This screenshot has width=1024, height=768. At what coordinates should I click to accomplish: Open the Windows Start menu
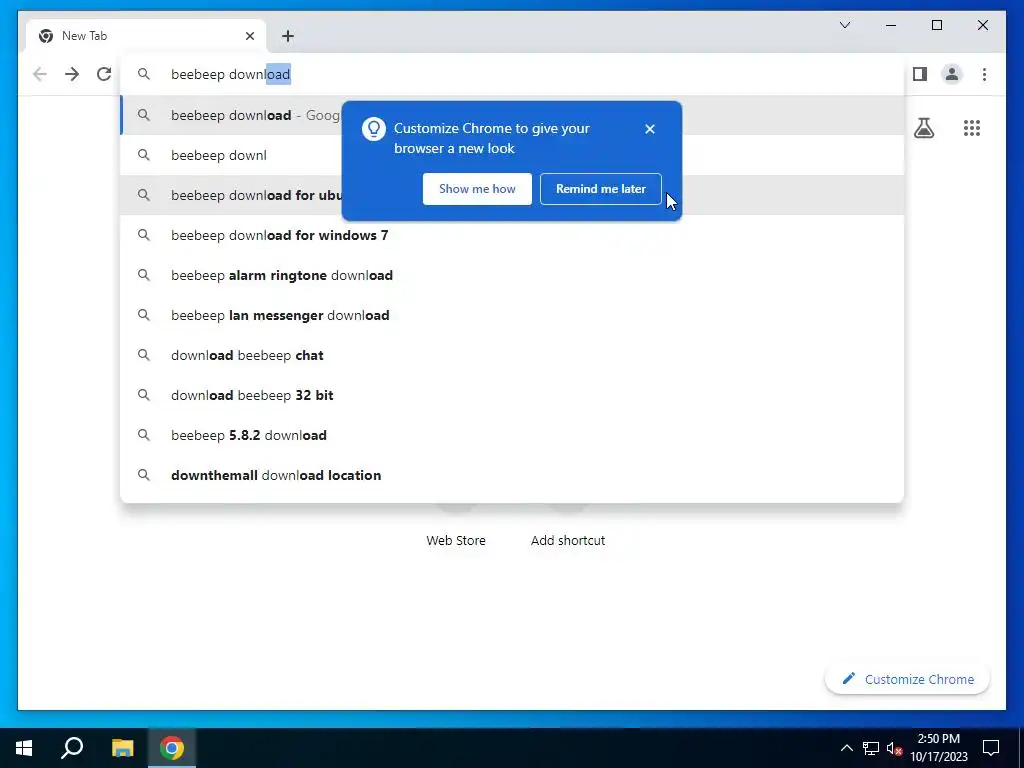point(24,748)
